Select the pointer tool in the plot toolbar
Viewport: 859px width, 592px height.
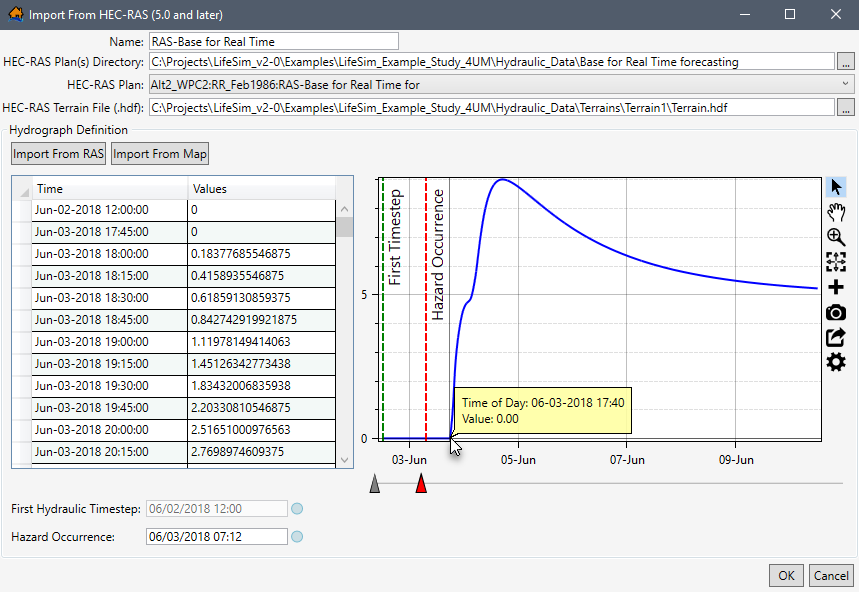click(x=836, y=186)
